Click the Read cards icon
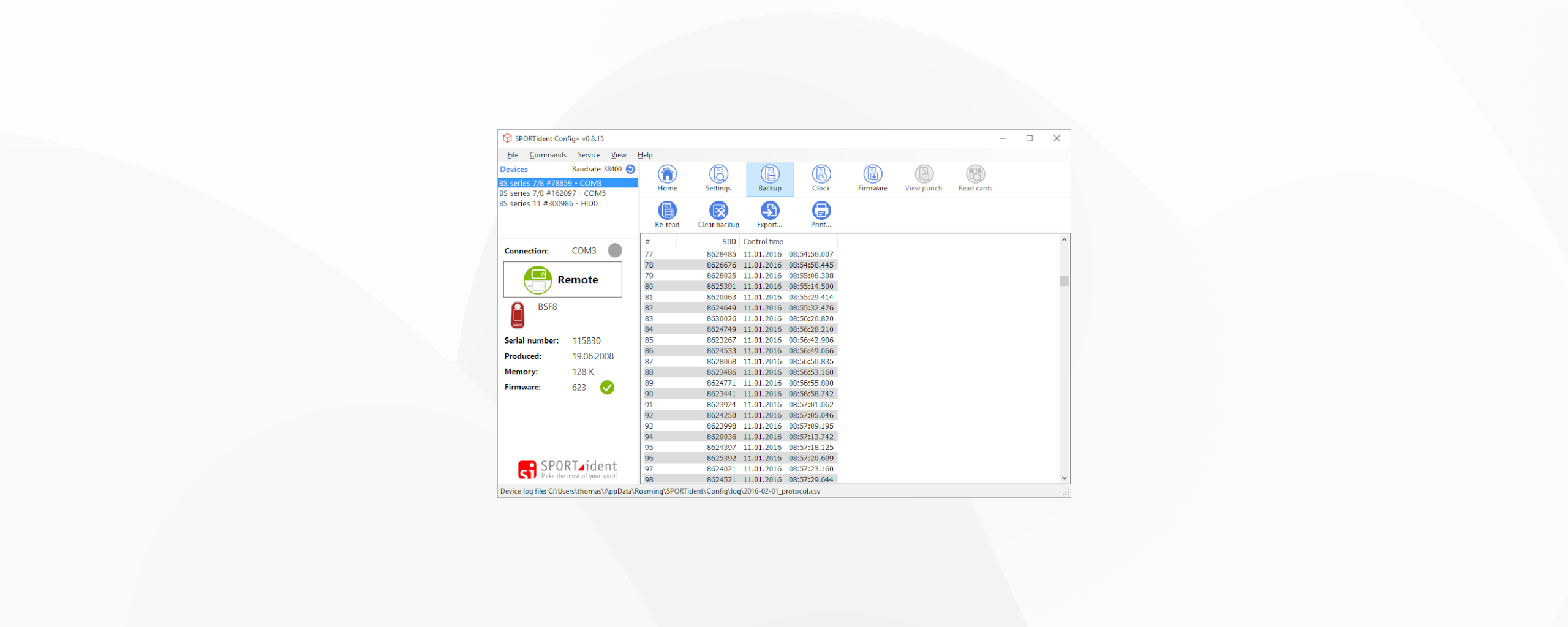Screen dimensions: 1568x627 coord(975,178)
